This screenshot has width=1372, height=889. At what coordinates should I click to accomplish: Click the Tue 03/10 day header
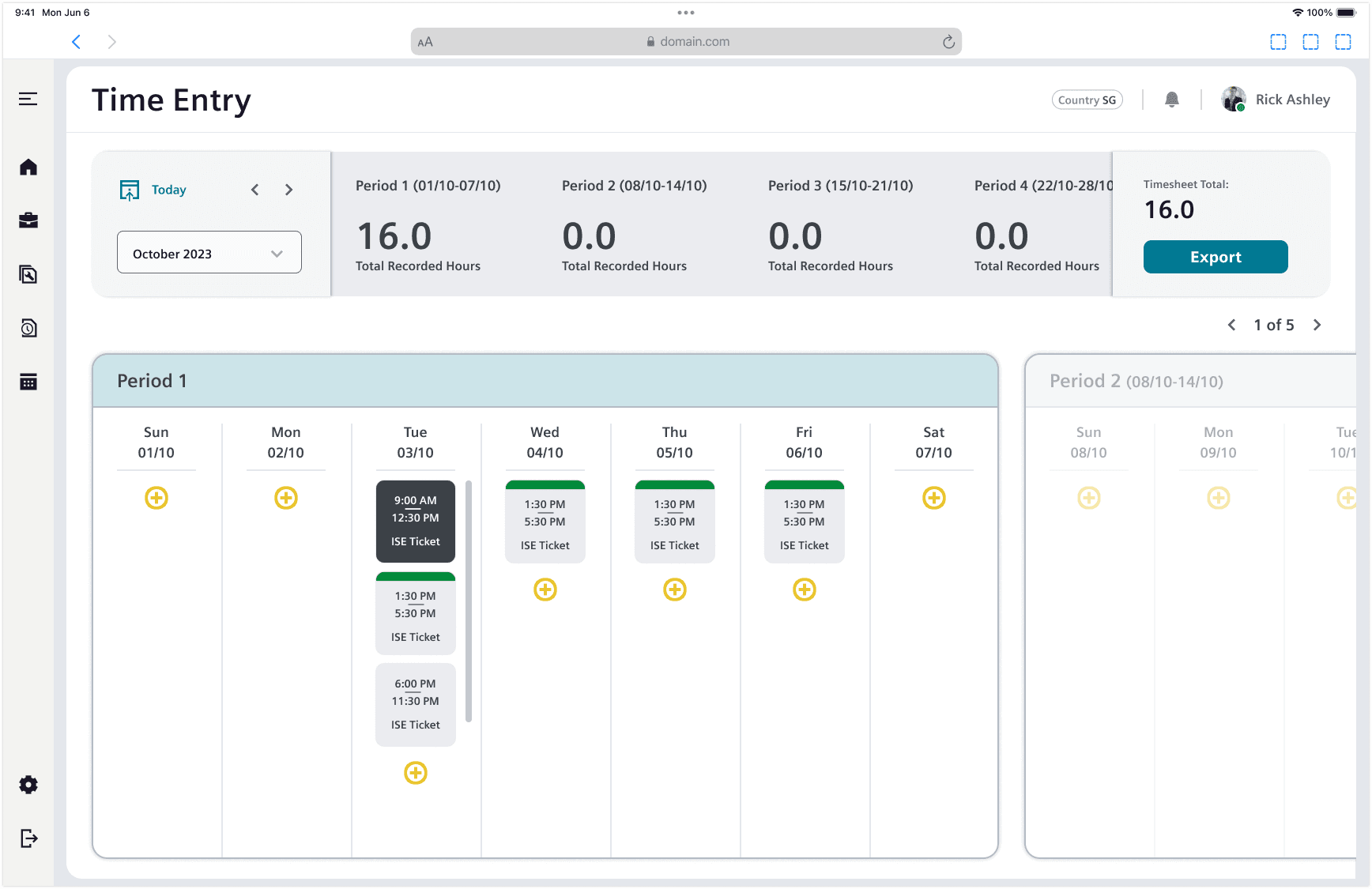[416, 443]
